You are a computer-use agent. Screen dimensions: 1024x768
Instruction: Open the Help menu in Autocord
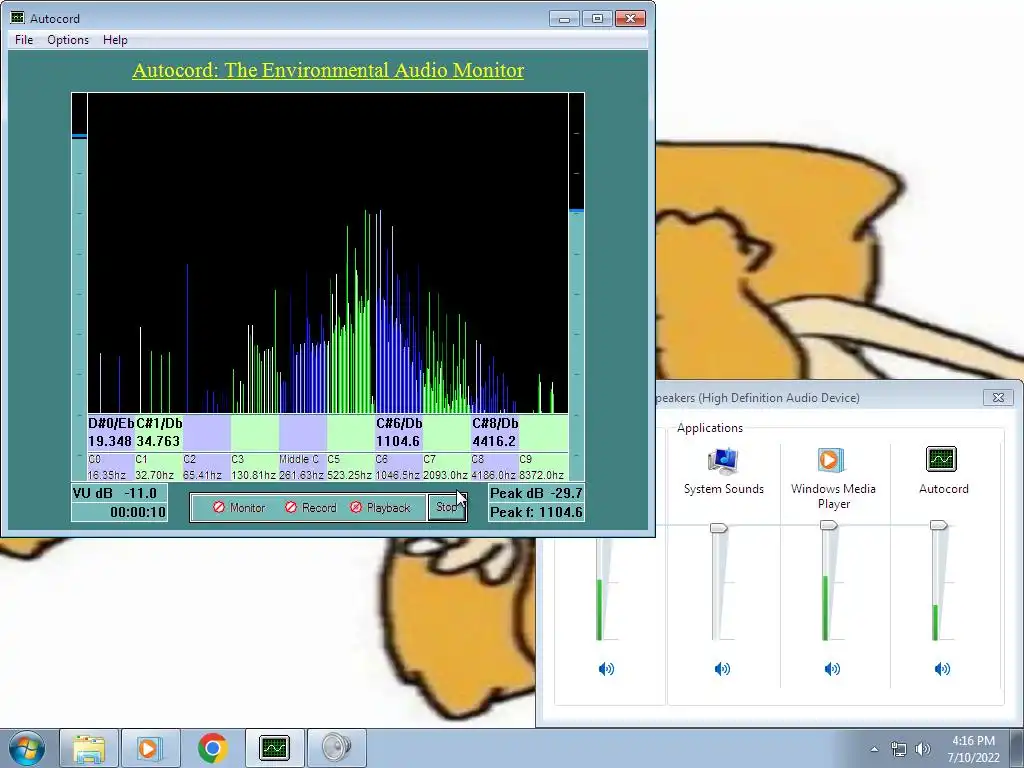point(115,40)
